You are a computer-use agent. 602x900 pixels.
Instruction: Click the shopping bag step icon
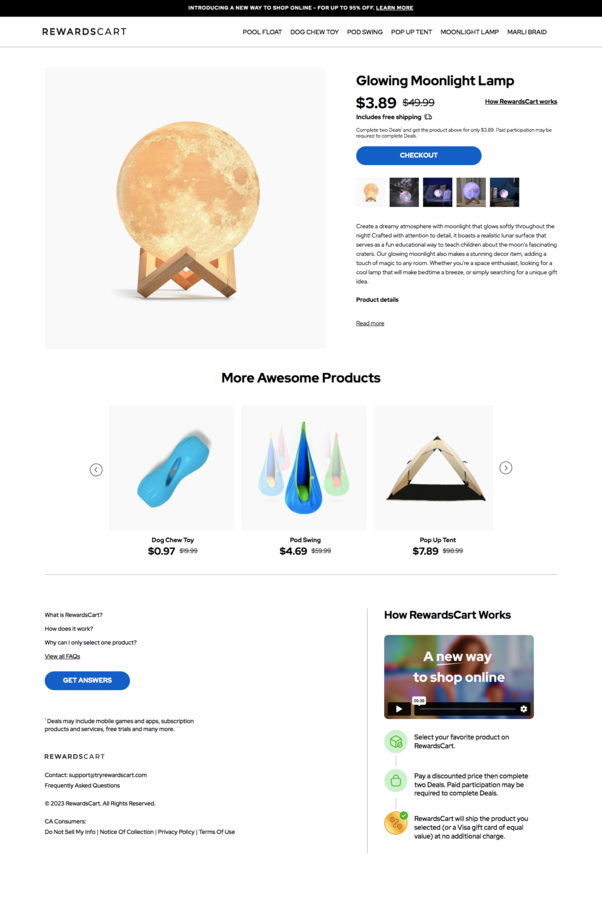[x=395, y=781]
